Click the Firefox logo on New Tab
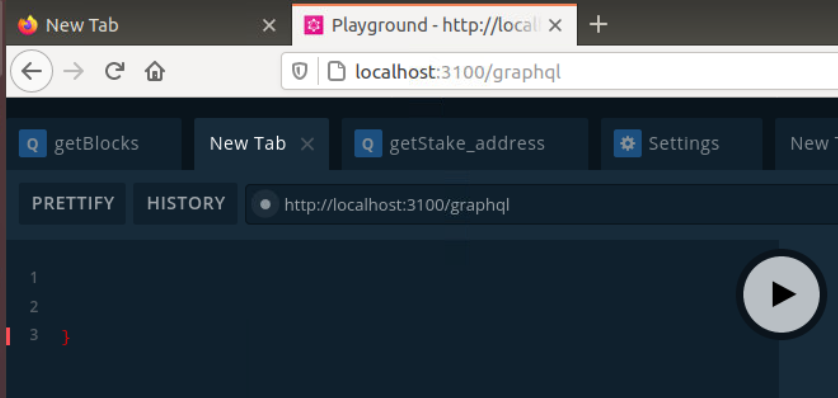Image resolution: width=838 pixels, height=398 pixels. [28, 25]
